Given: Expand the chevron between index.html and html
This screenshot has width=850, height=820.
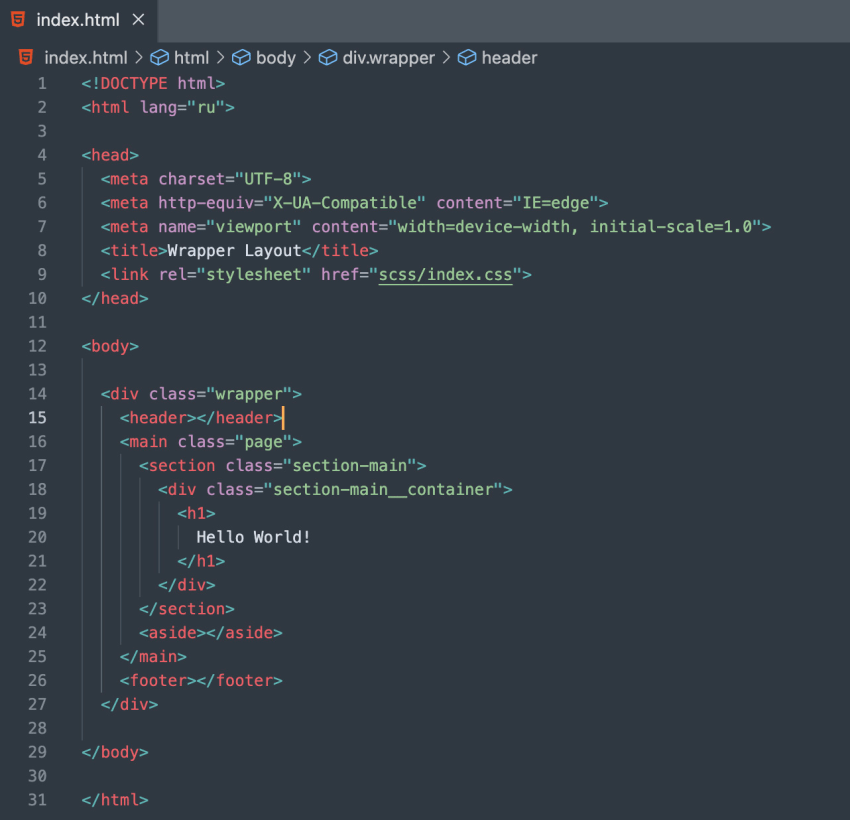Looking at the screenshot, I should 137,57.
